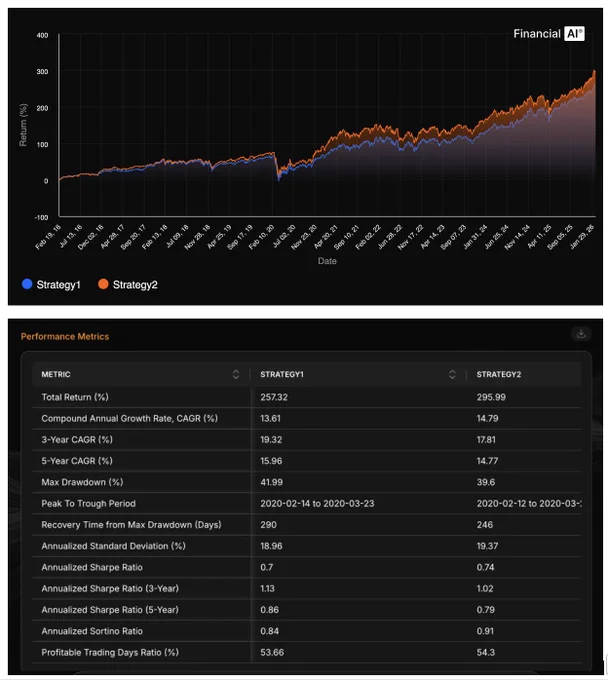
Task: Click the METRIC column header text
Action: 56,374
